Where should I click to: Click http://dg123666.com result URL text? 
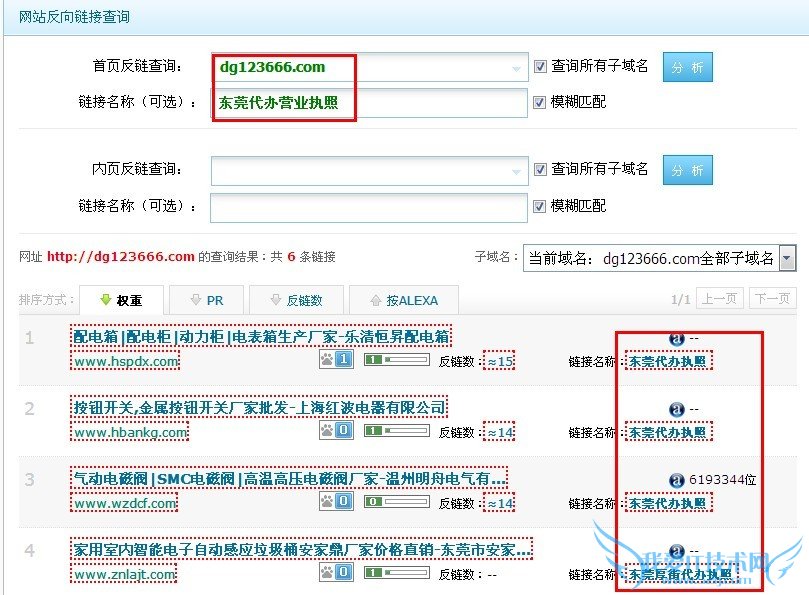pos(121,256)
